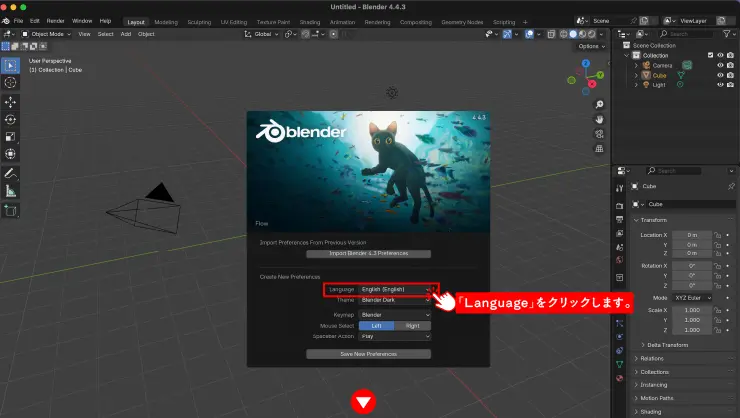Screen dimensions: 740x418
Task: Open the Render properties tab icon
Action: [620, 206]
